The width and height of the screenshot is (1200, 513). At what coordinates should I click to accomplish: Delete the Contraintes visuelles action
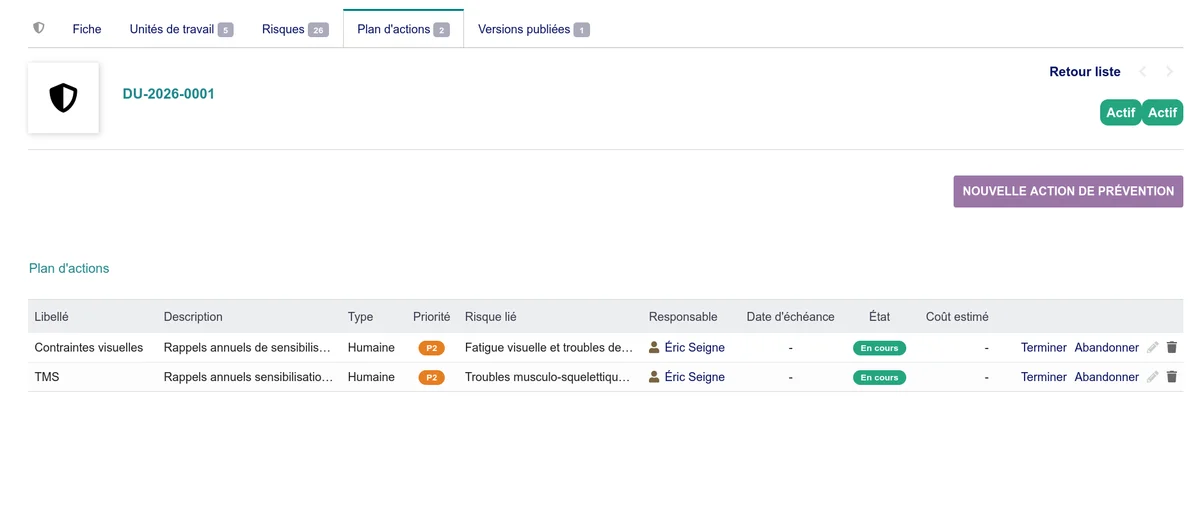click(1172, 348)
